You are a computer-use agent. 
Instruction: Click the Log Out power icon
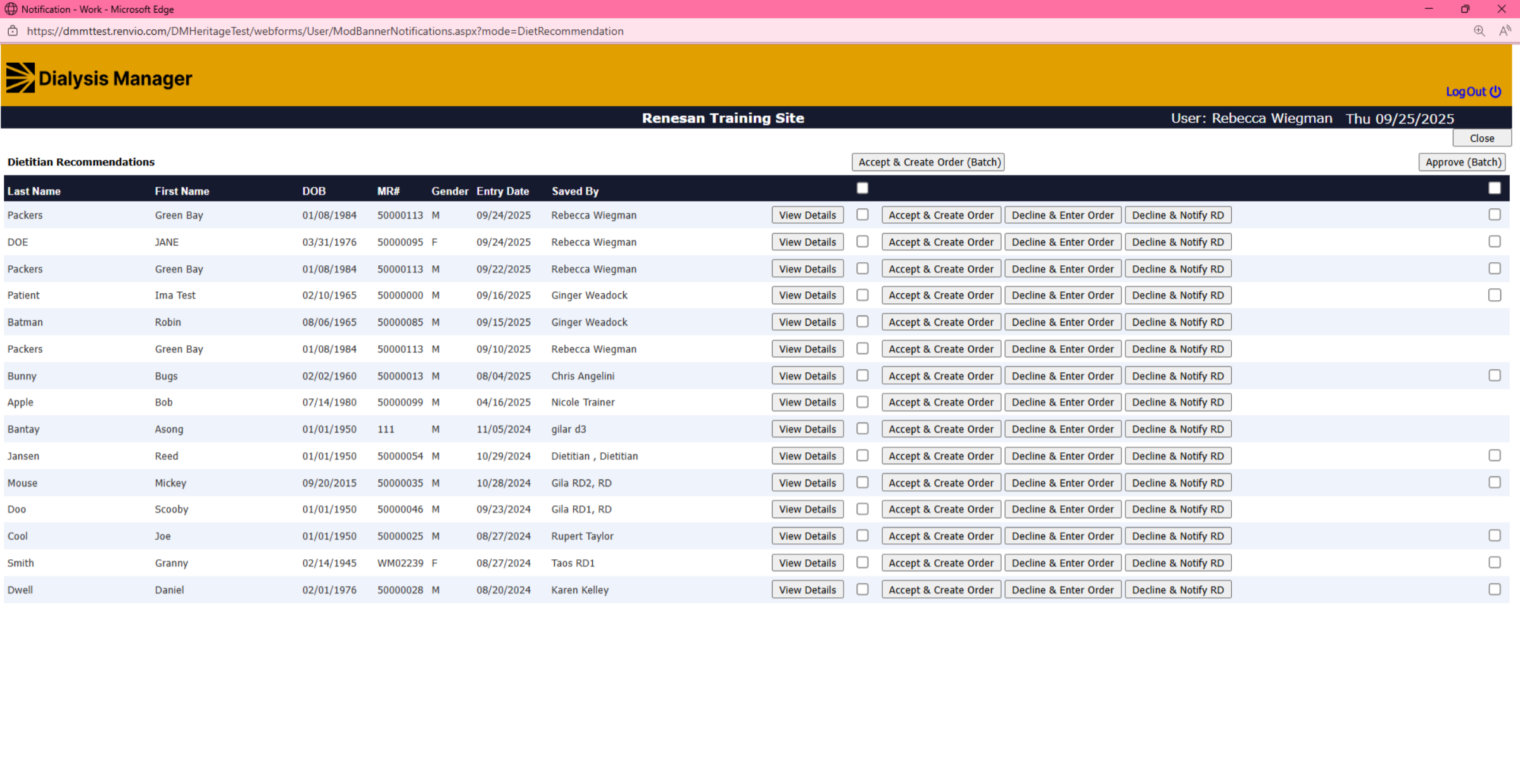pyautogui.click(x=1495, y=92)
